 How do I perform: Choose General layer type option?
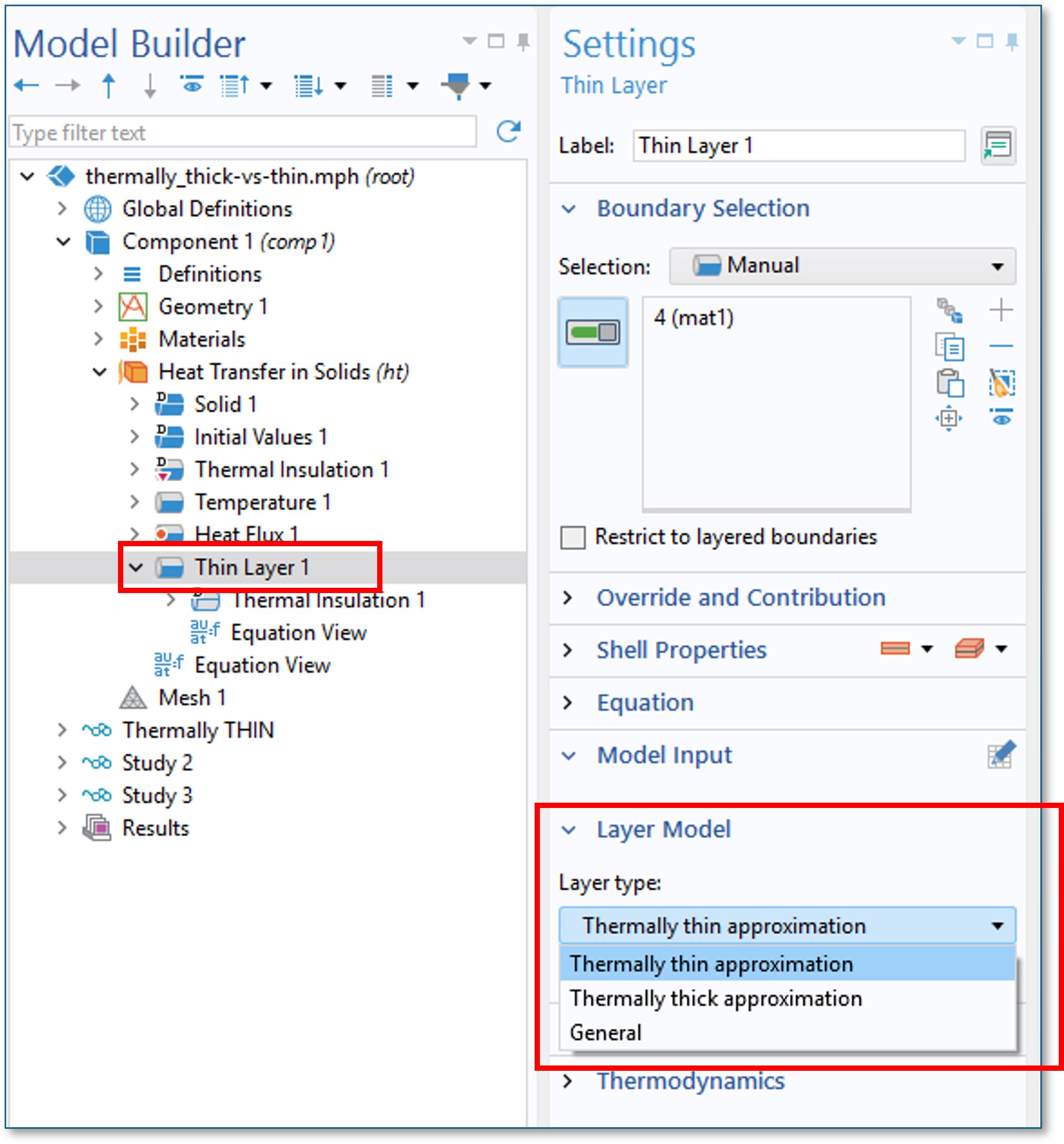coord(605,1032)
